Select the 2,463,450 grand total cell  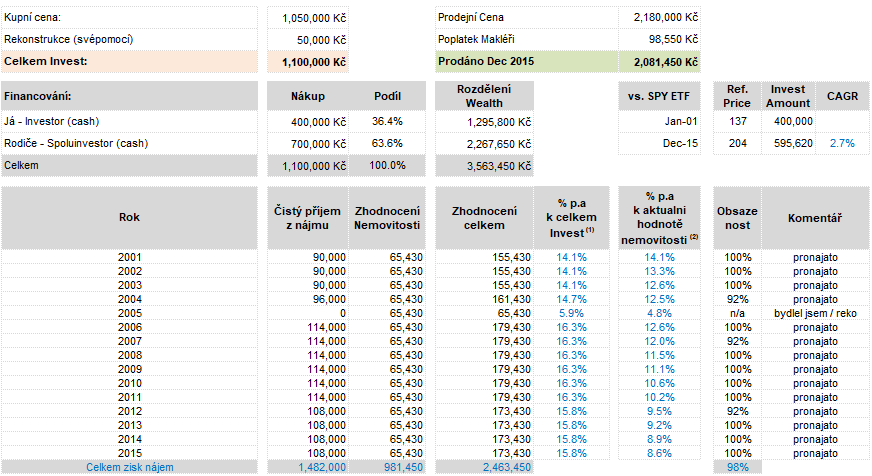coord(484,468)
